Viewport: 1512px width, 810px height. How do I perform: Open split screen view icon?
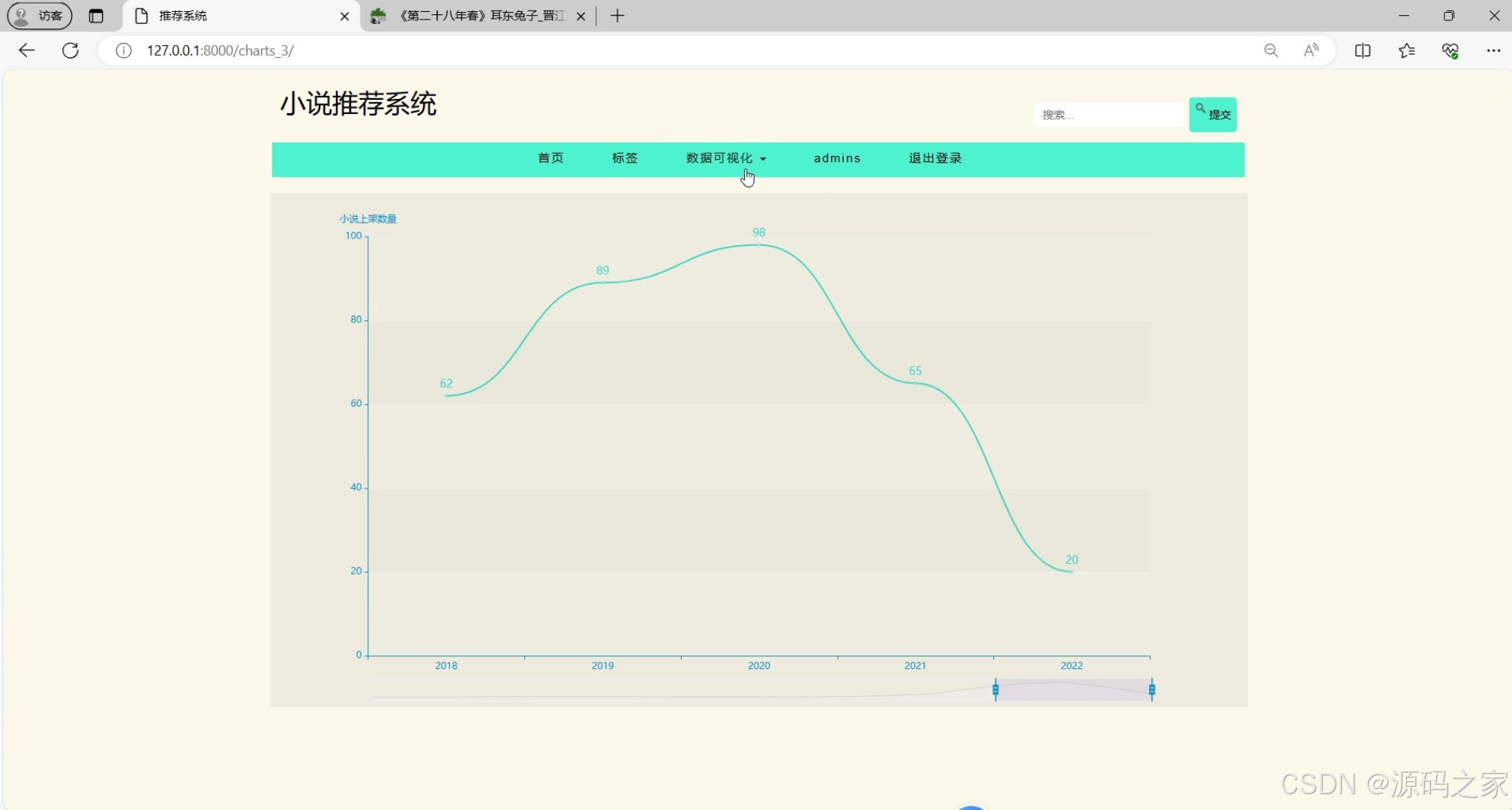coord(1363,50)
